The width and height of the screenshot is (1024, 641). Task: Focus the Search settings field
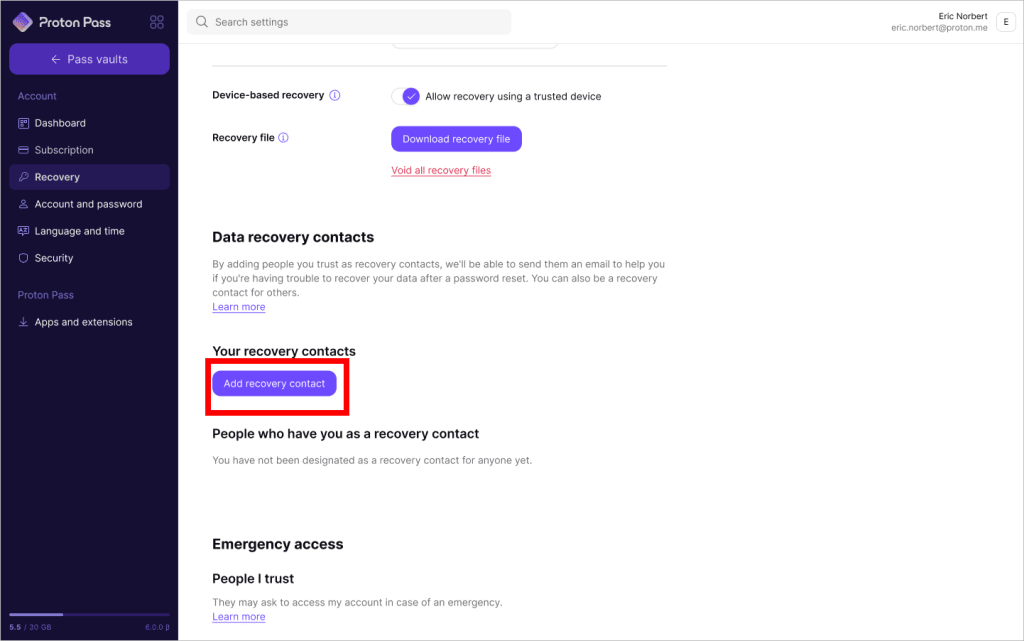(x=349, y=22)
